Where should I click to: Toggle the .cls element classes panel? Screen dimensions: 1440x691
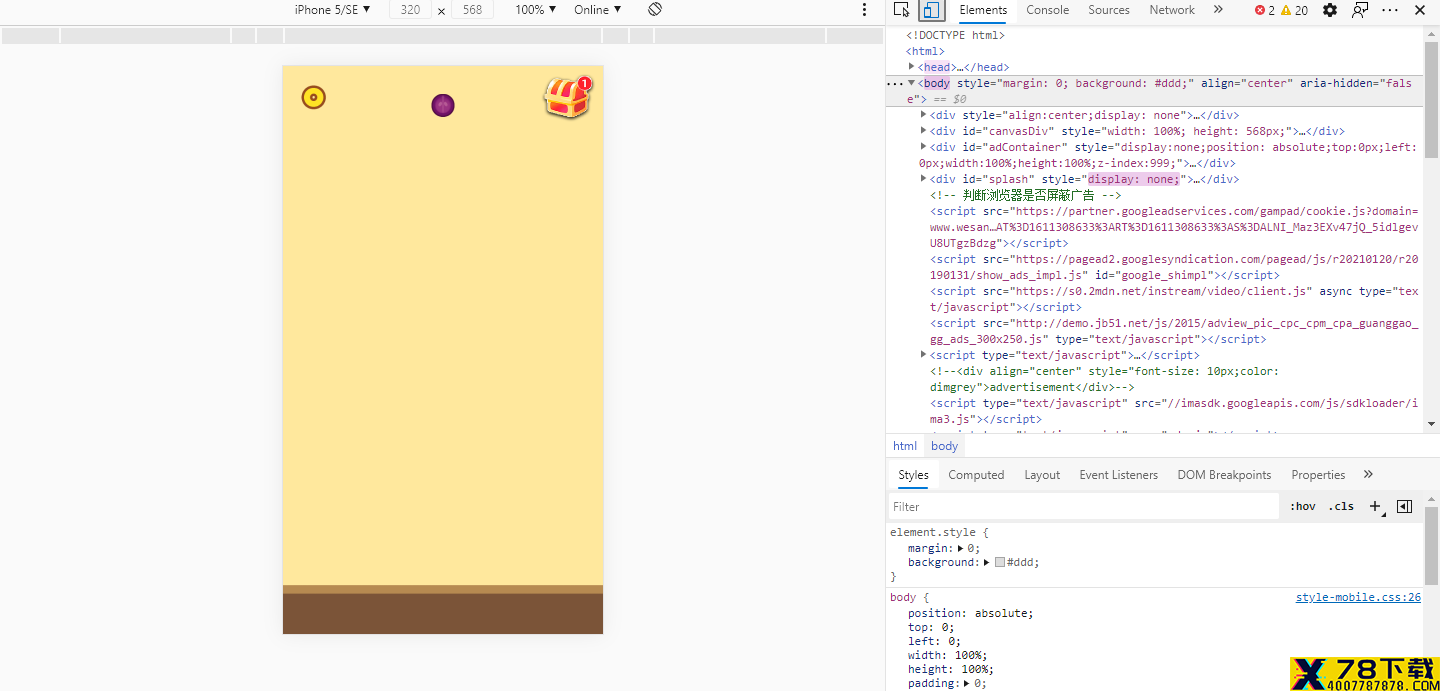(1341, 506)
